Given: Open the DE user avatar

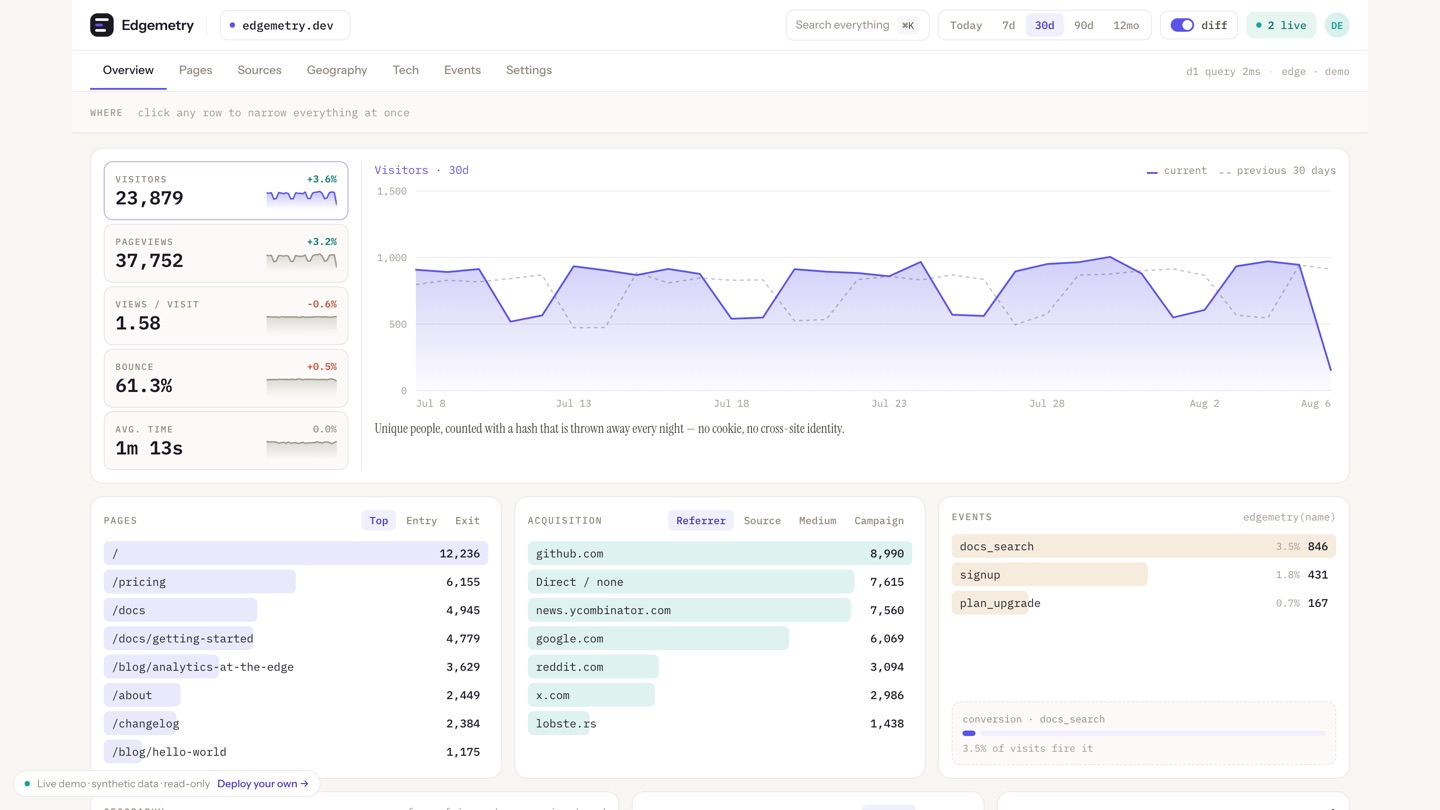Looking at the screenshot, I should [x=1337, y=25].
